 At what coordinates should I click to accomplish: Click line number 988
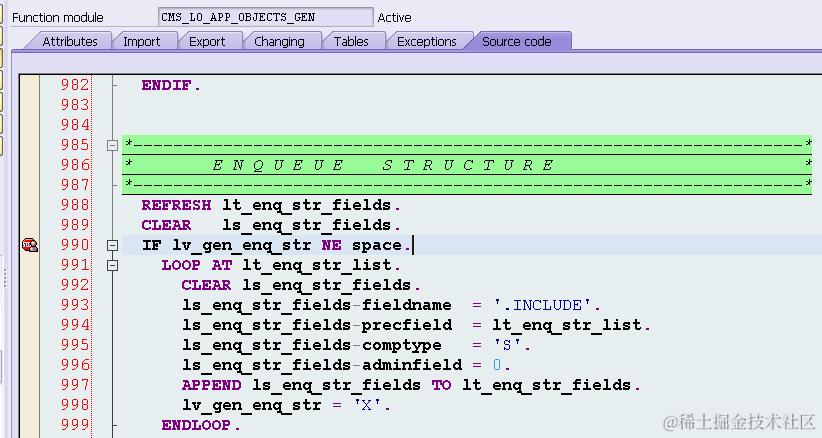[x=75, y=205]
